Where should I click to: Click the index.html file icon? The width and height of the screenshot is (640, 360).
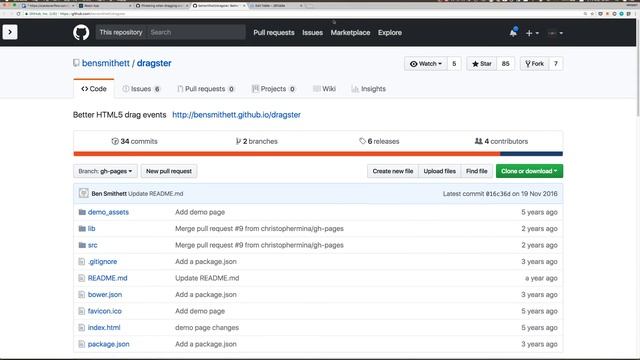point(82,327)
